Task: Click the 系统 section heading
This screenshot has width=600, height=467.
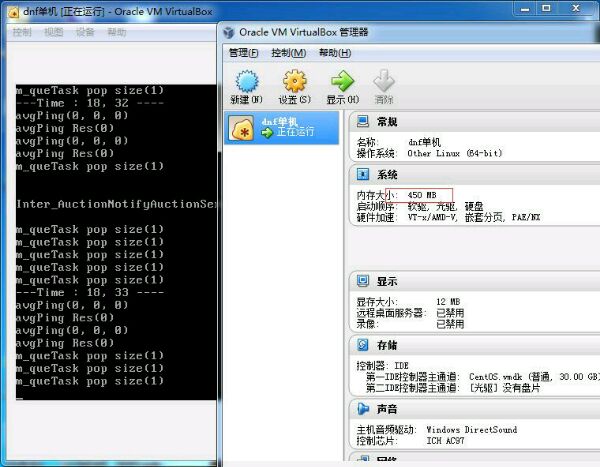Action: (x=387, y=175)
